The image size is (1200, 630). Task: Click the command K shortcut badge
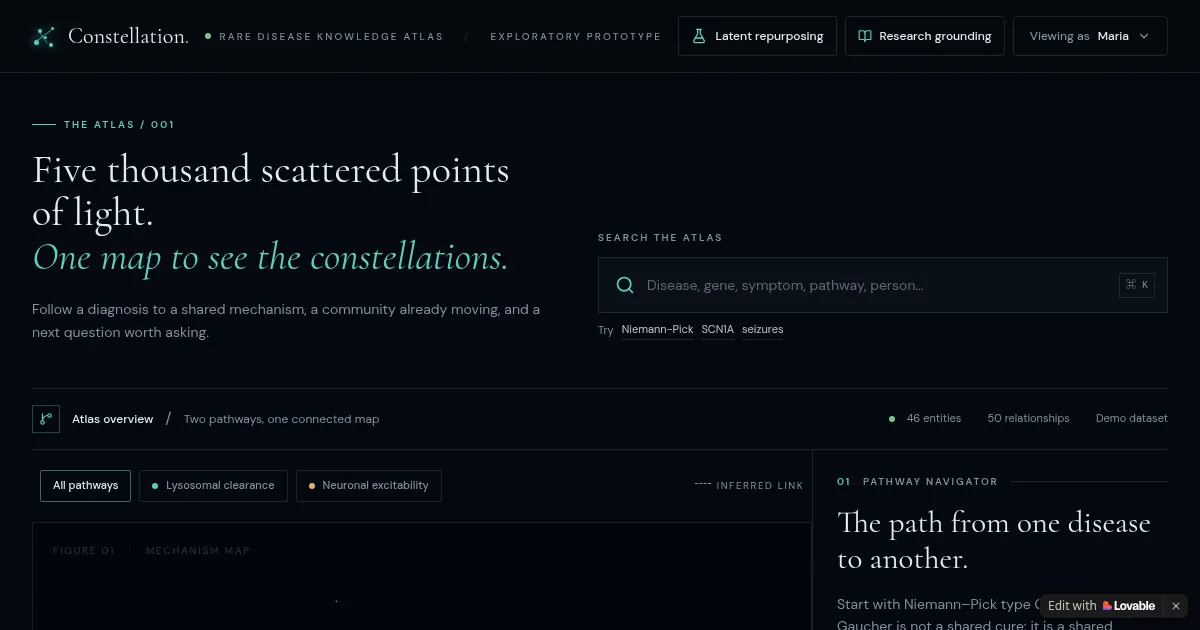point(1137,285)
